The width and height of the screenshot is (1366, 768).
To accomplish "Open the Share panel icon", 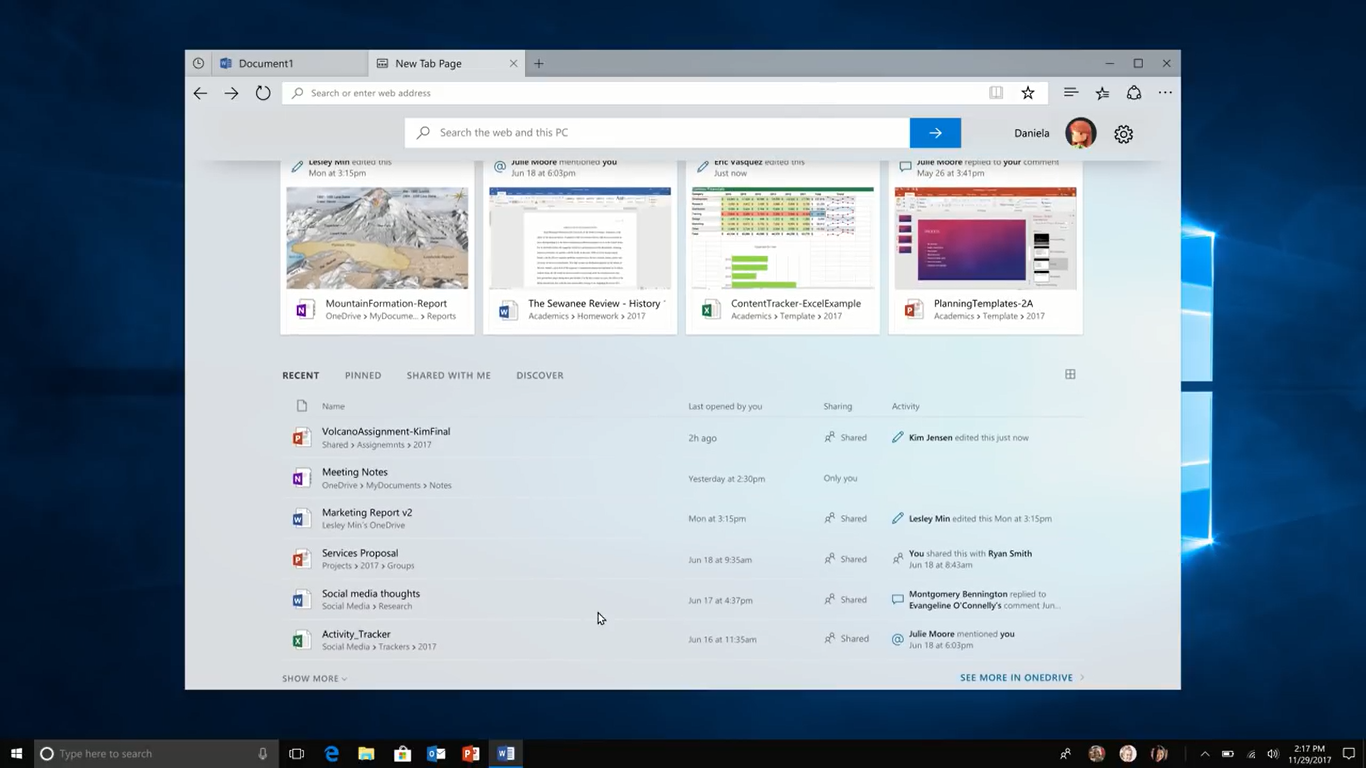I will (1134, 92).
